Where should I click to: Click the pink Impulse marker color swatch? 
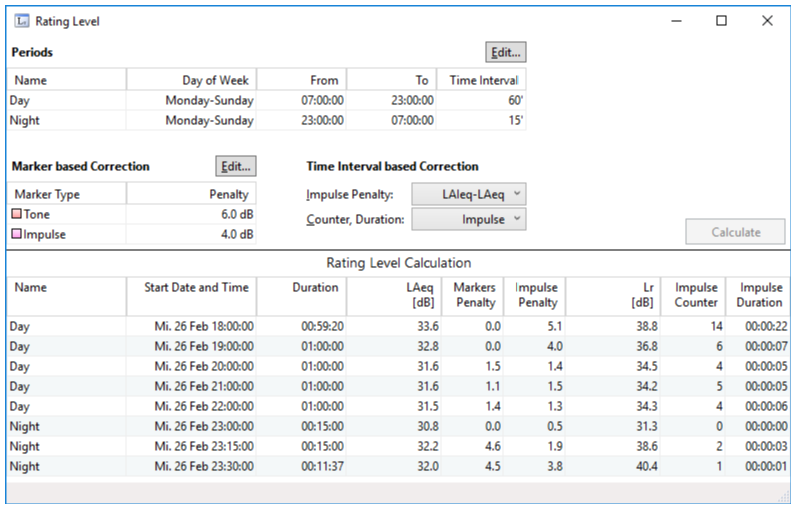tap(16, 234)
